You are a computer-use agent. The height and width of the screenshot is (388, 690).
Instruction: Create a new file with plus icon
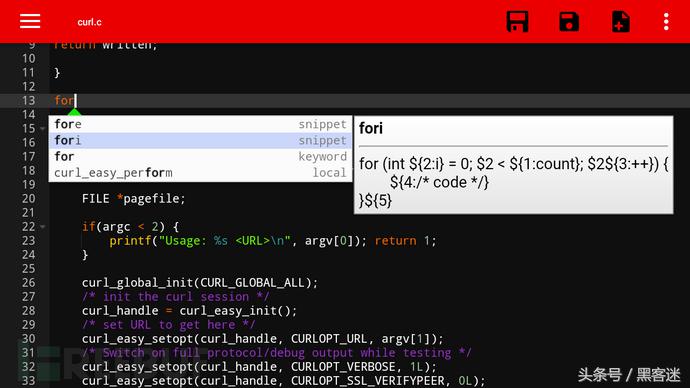click(x=620, y=22)
